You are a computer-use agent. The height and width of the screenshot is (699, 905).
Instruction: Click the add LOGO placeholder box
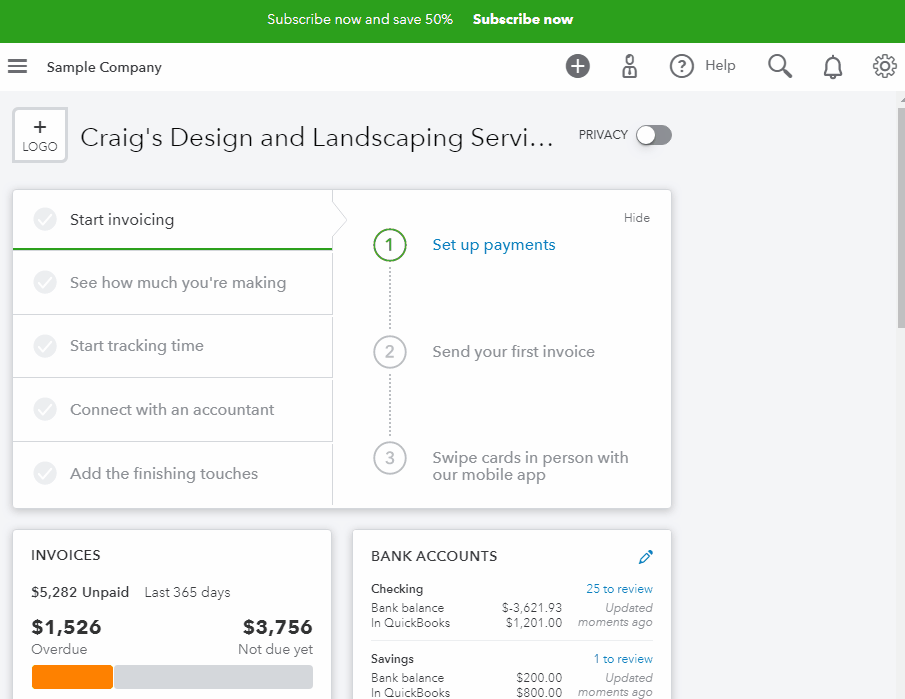click(x=40, y=136)
